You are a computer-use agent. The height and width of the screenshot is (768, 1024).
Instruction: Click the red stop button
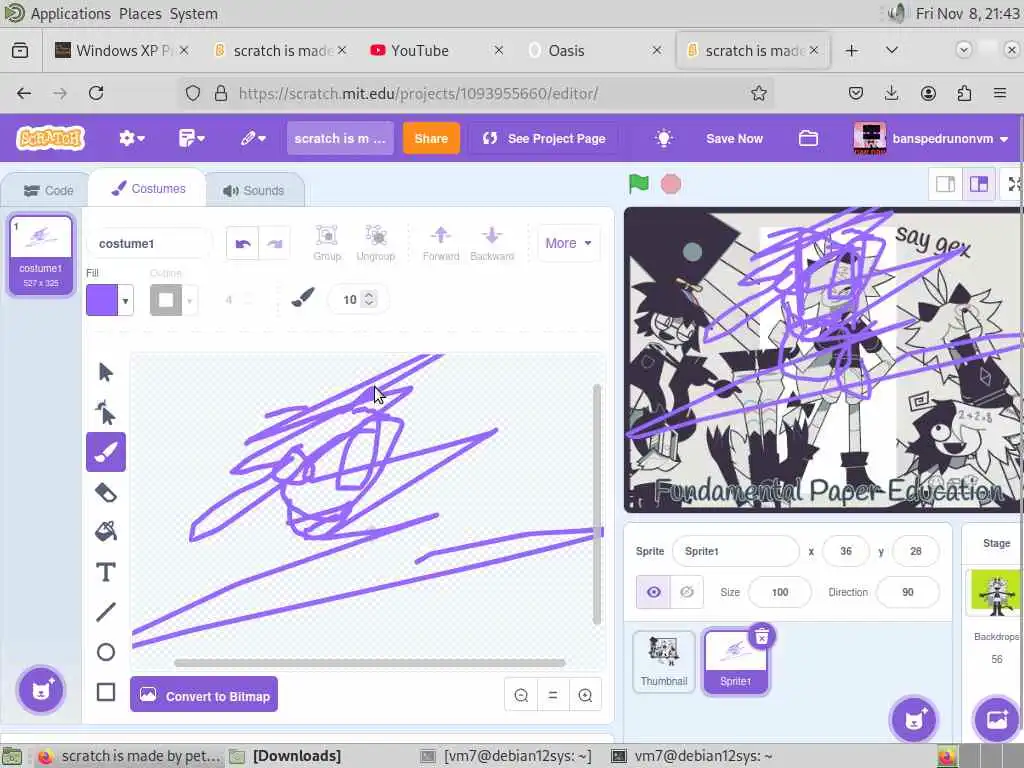click(x=671, y=184)
